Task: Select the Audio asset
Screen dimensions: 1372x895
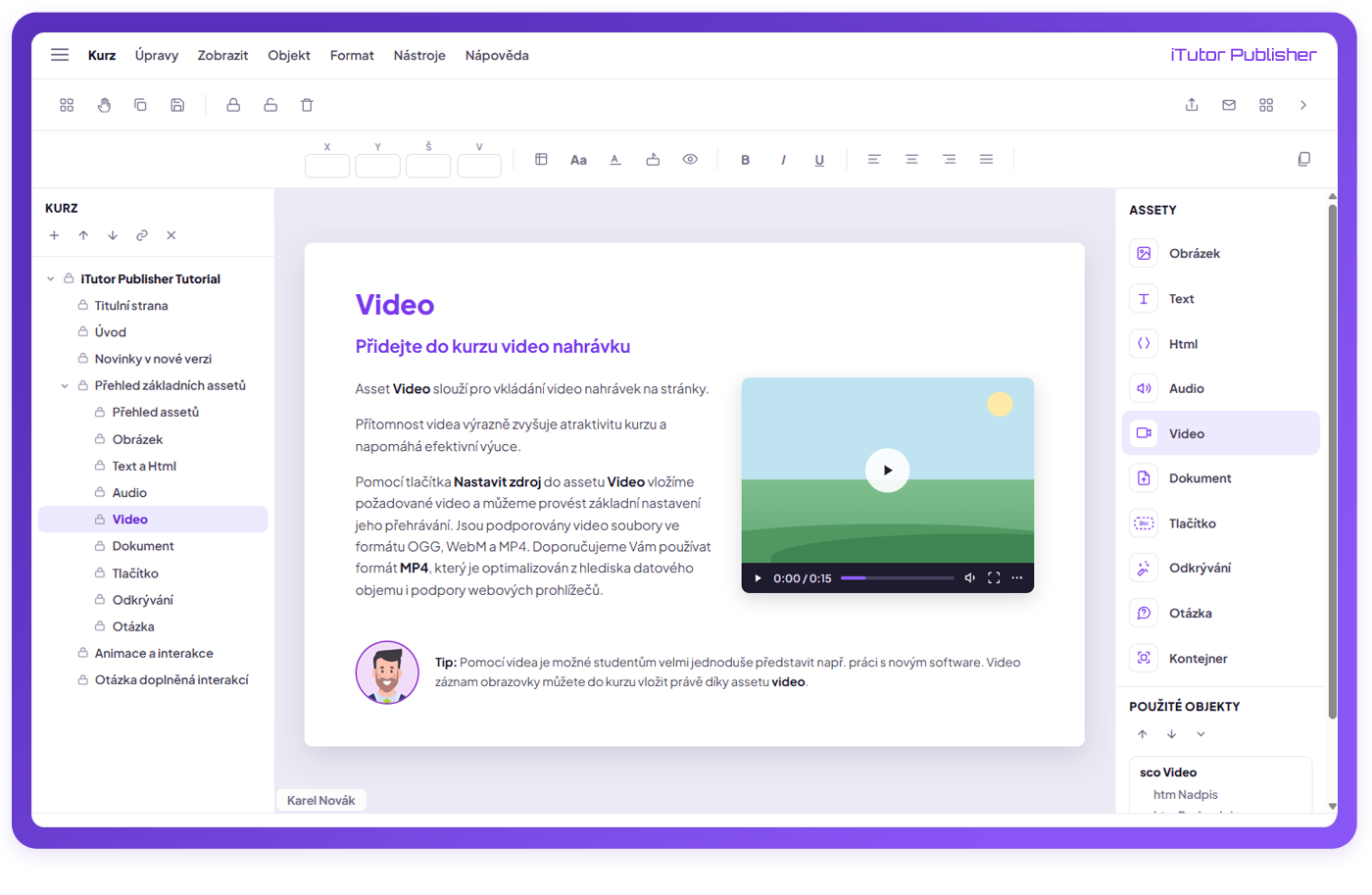Action: tap(1220, 388)
